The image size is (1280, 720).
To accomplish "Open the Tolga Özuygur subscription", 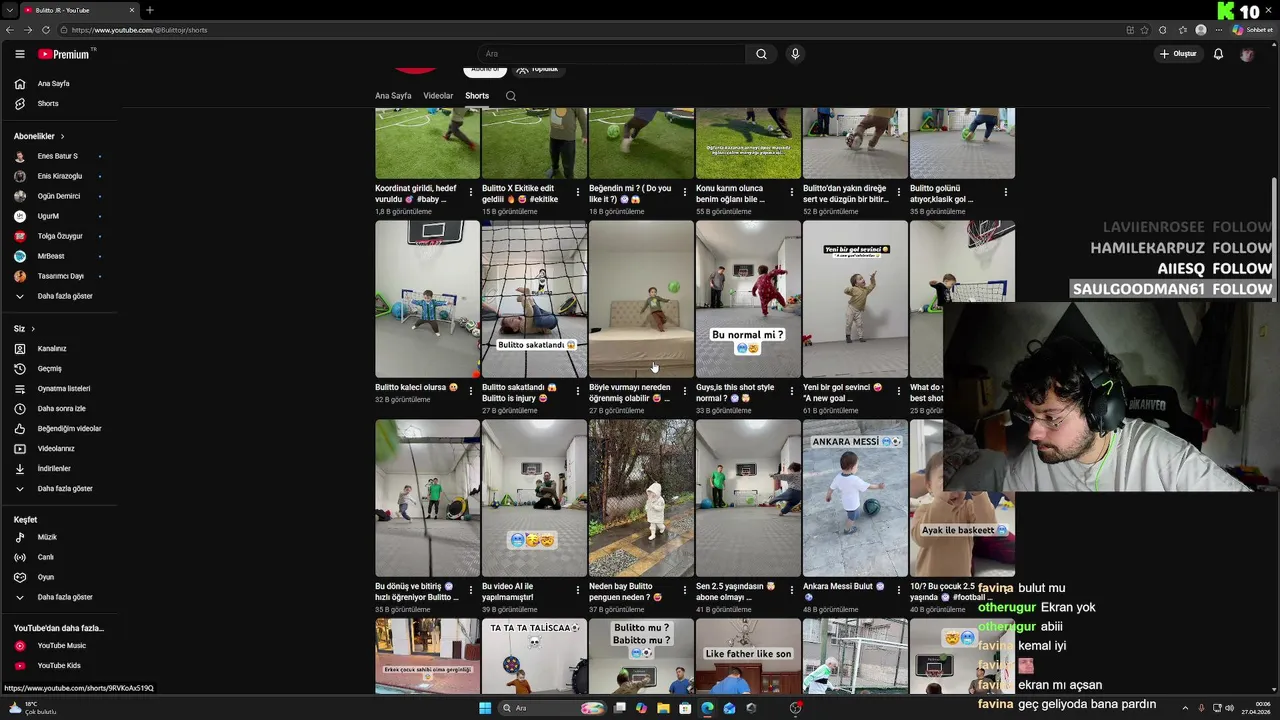I will pyautogui.click(x=58, y=236).
